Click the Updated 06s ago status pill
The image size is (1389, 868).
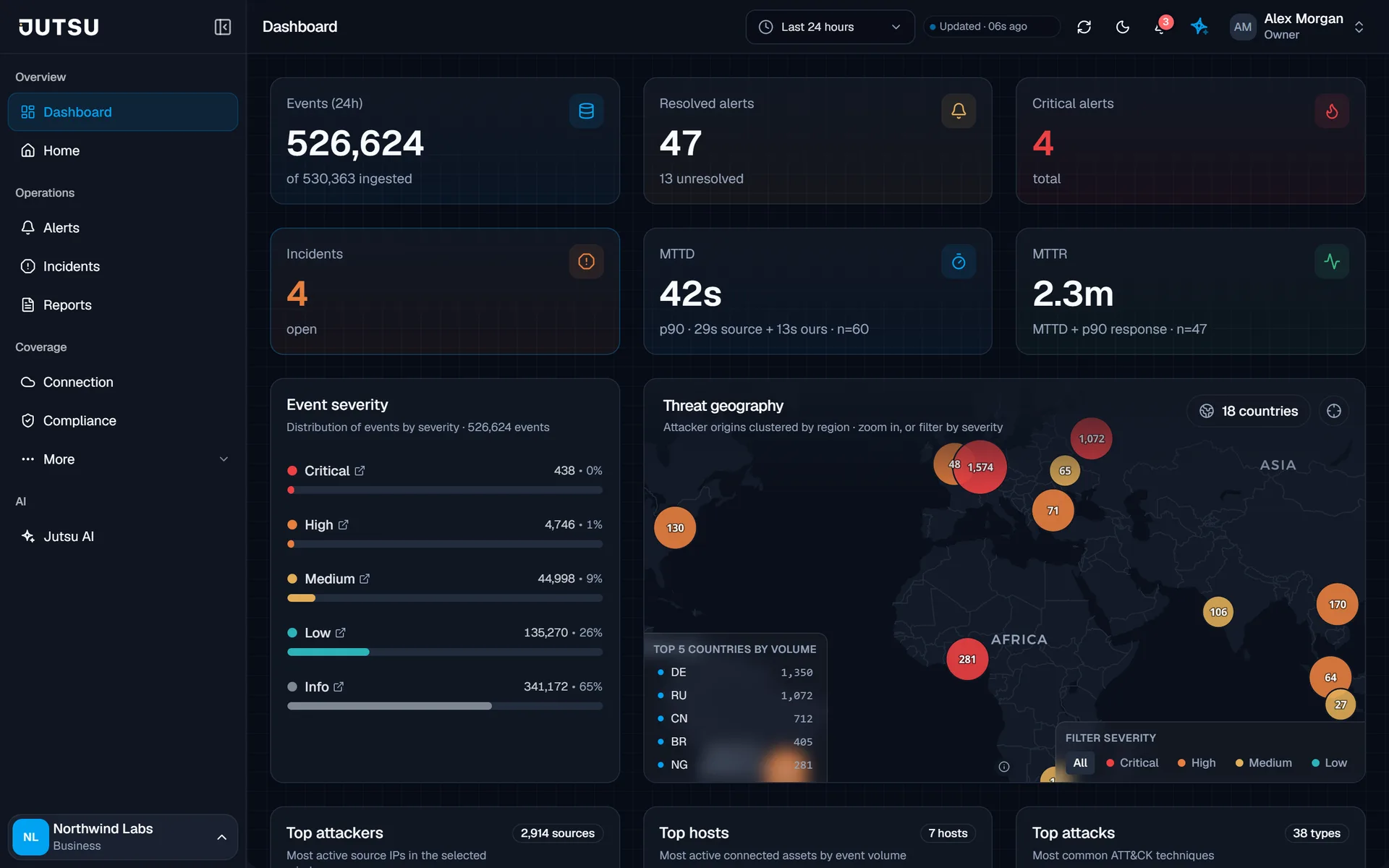(x=991, y=27)
